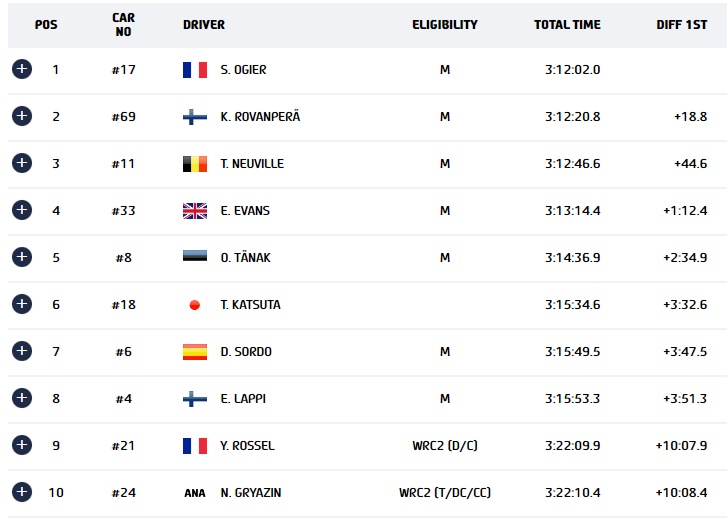Open plus icon for E. Evans
This screenshot has width=728, height=519.
tap(22, 210)
